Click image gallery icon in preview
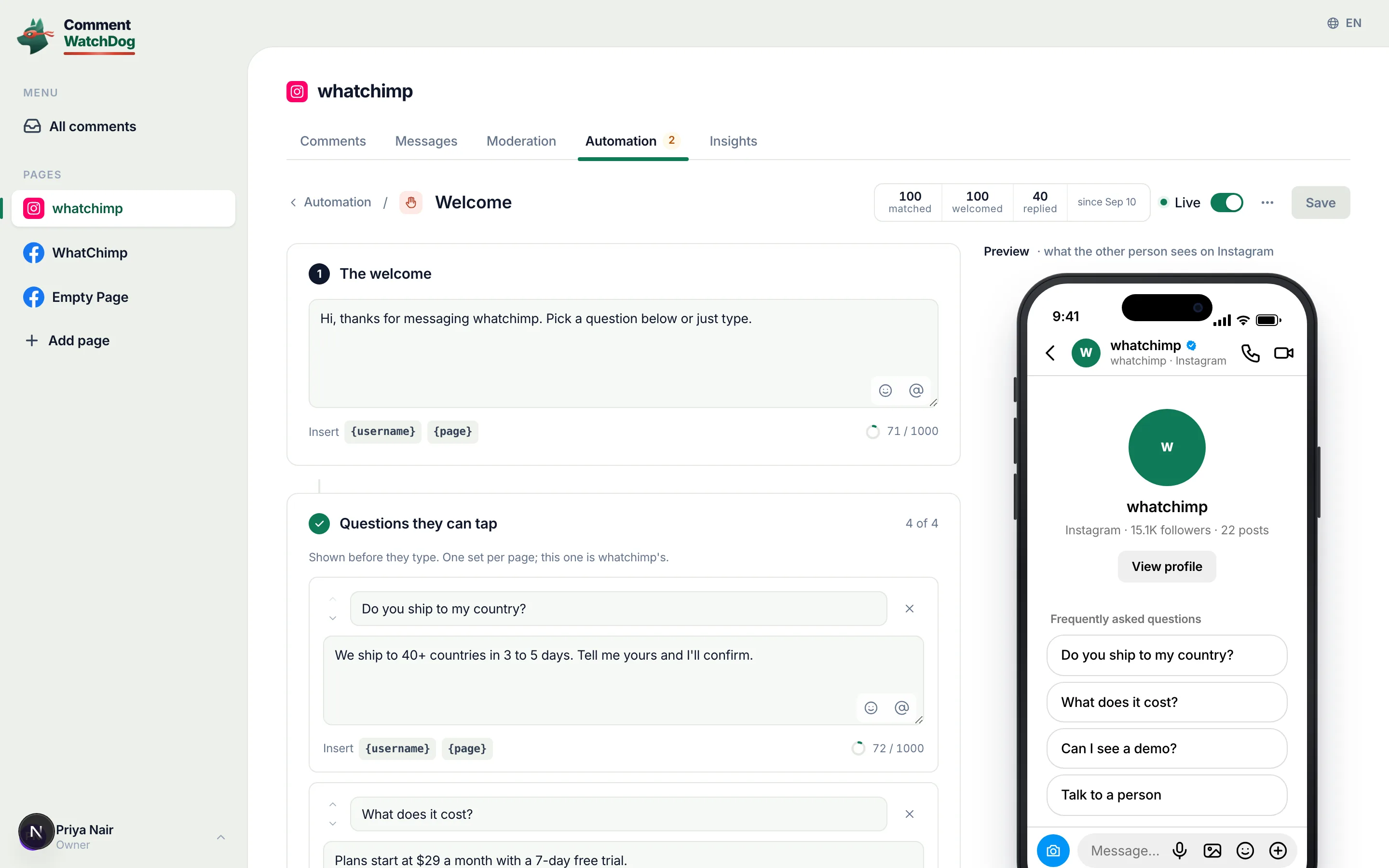This screenshot has height=868, width=1389. pyautogui.click(x=1212, y=851)
